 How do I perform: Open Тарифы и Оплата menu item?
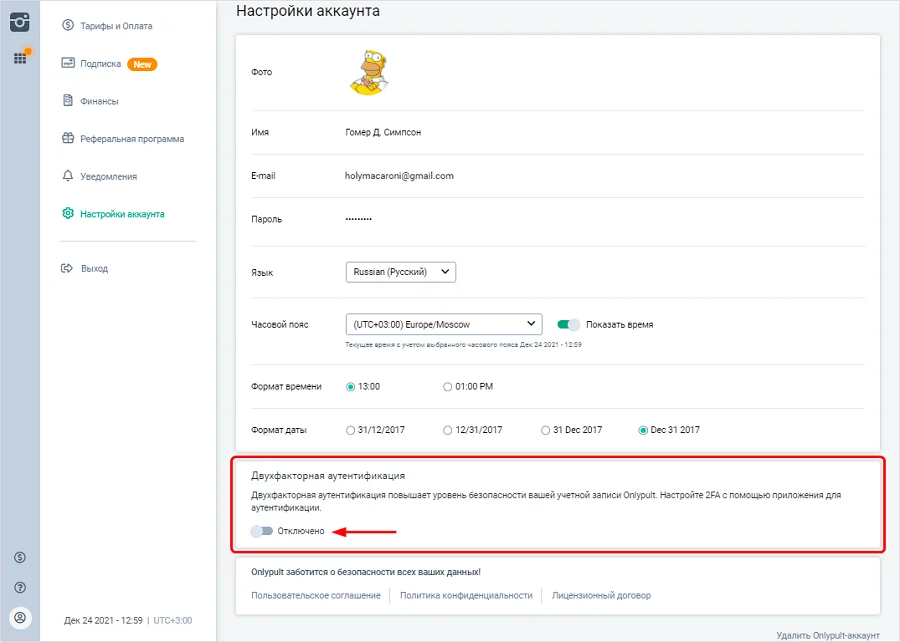pyautogui.click(x=116, y=26)
